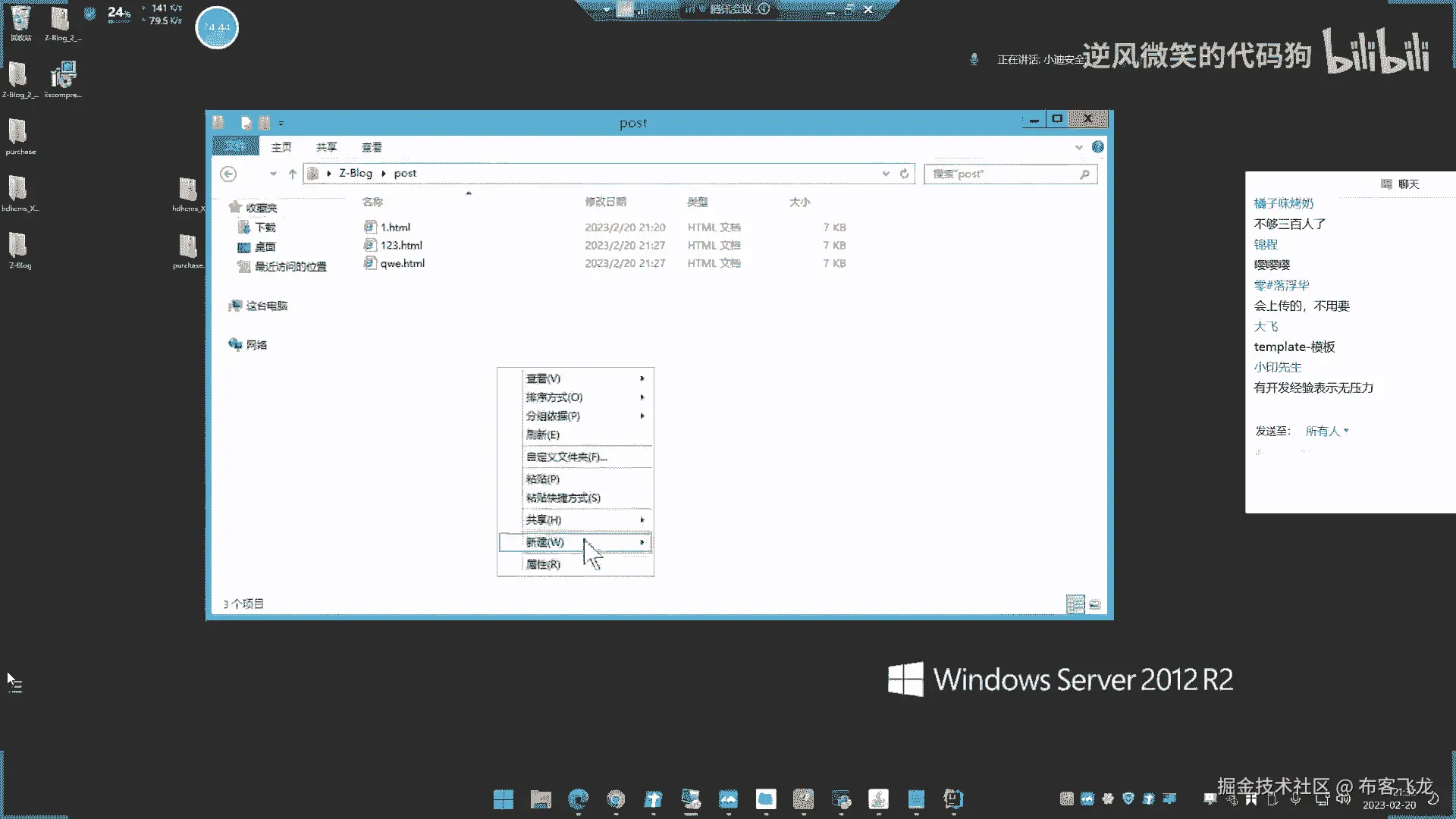Open the 查看 ribbon tab

pos(372,147)
